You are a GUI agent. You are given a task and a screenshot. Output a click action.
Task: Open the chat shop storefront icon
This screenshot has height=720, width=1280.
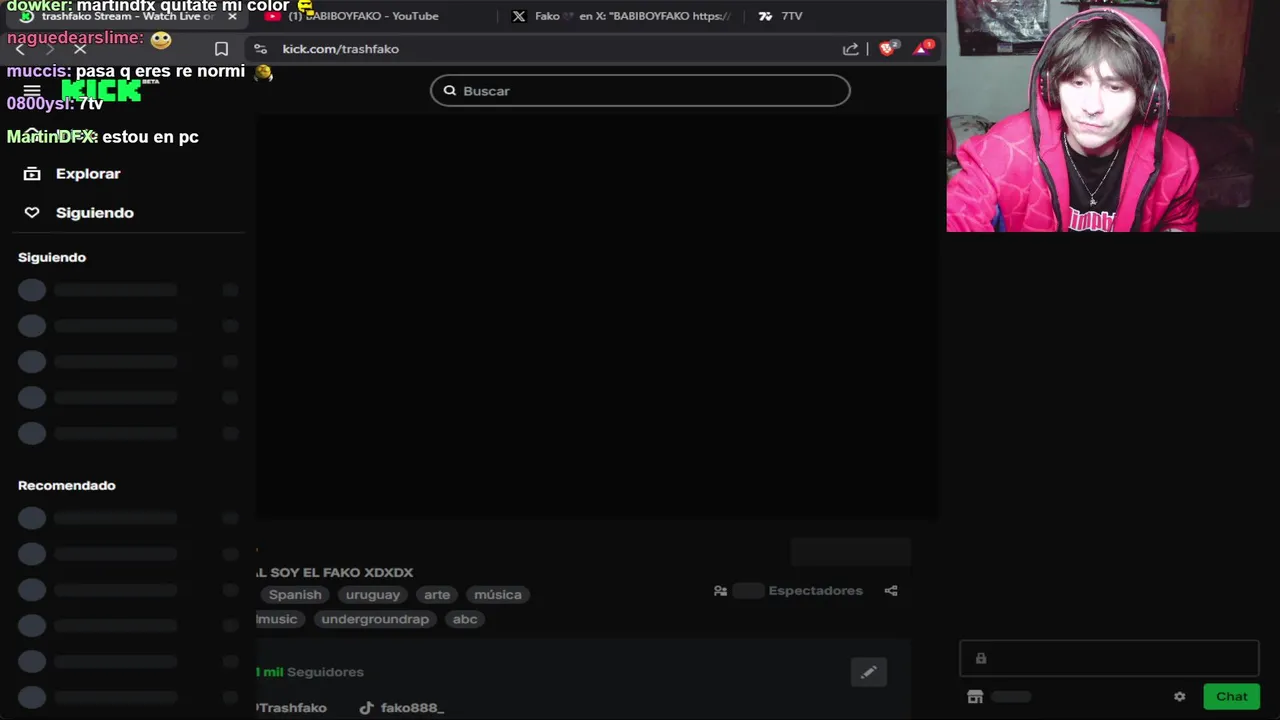975,697
